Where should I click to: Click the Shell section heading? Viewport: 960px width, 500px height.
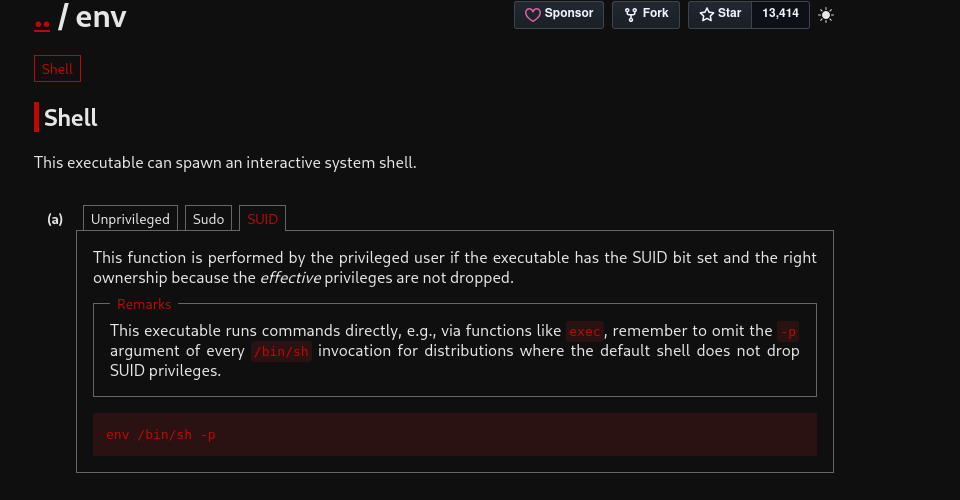(70, 118)
